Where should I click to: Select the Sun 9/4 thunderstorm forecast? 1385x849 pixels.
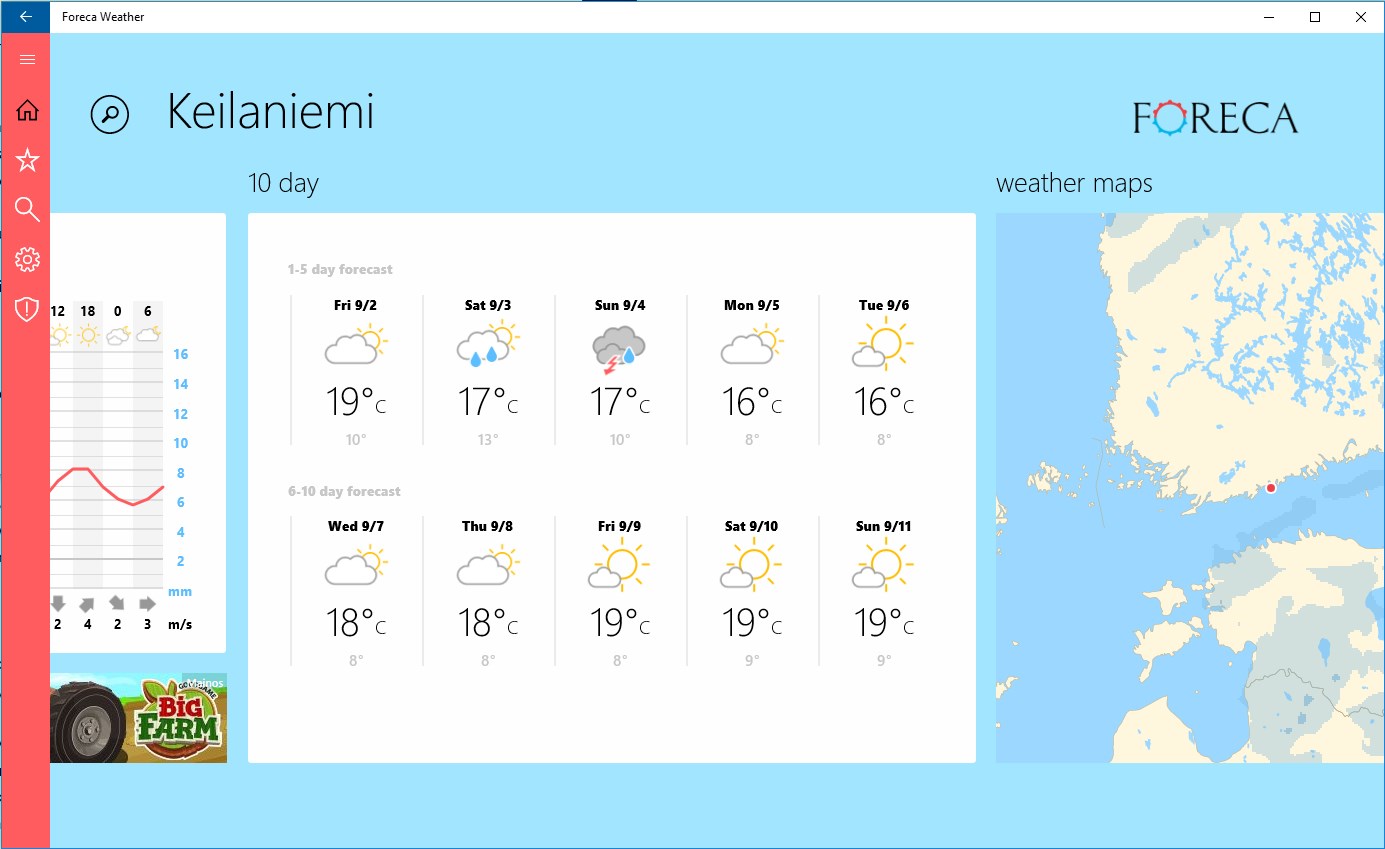[620, 370]
